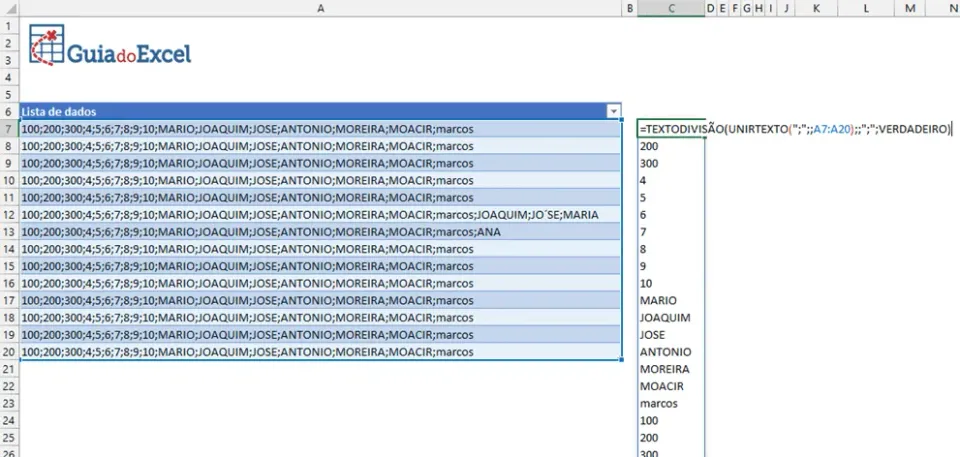Select column A header
Screen dimensions: 960x457
(x=320, y=8)
